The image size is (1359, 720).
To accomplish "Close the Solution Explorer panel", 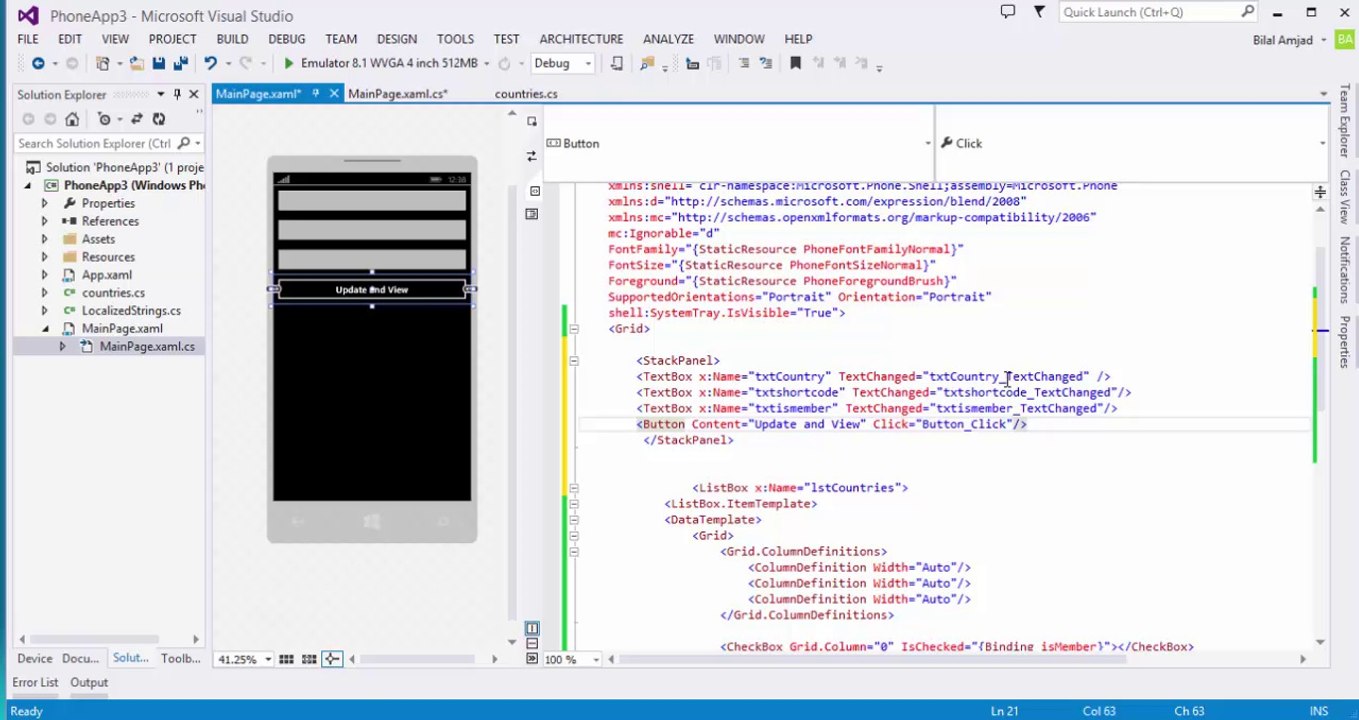I will (x=194, y=94).
